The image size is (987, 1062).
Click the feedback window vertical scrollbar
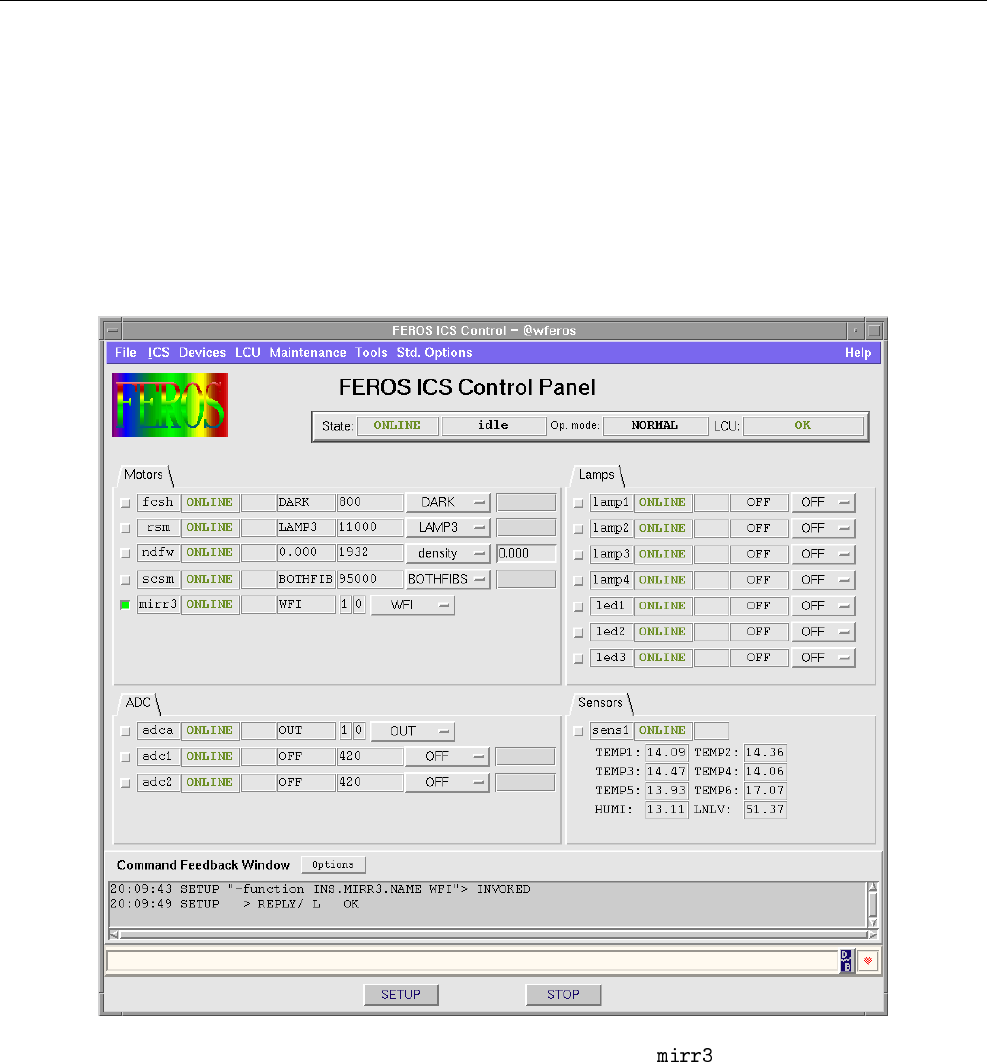(873, 905)
